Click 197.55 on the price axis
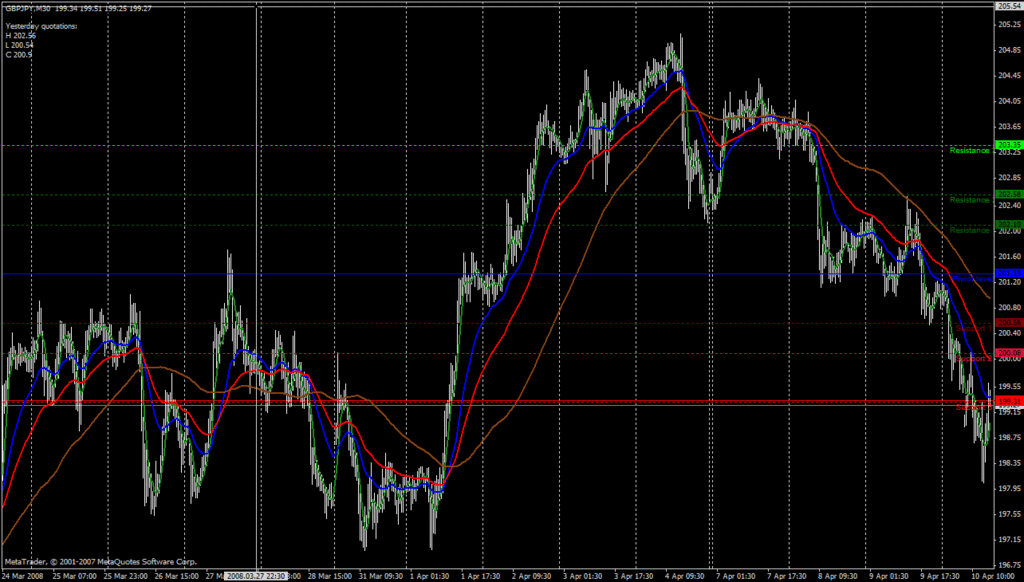1024x582 pixels. pyautogui.click(x=1010, y=515)
